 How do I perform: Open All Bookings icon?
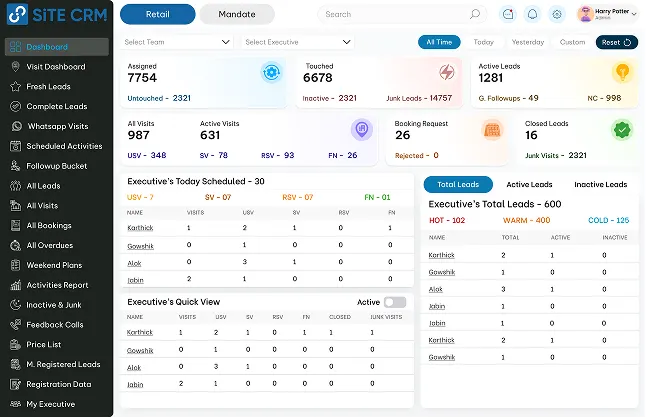15,225
